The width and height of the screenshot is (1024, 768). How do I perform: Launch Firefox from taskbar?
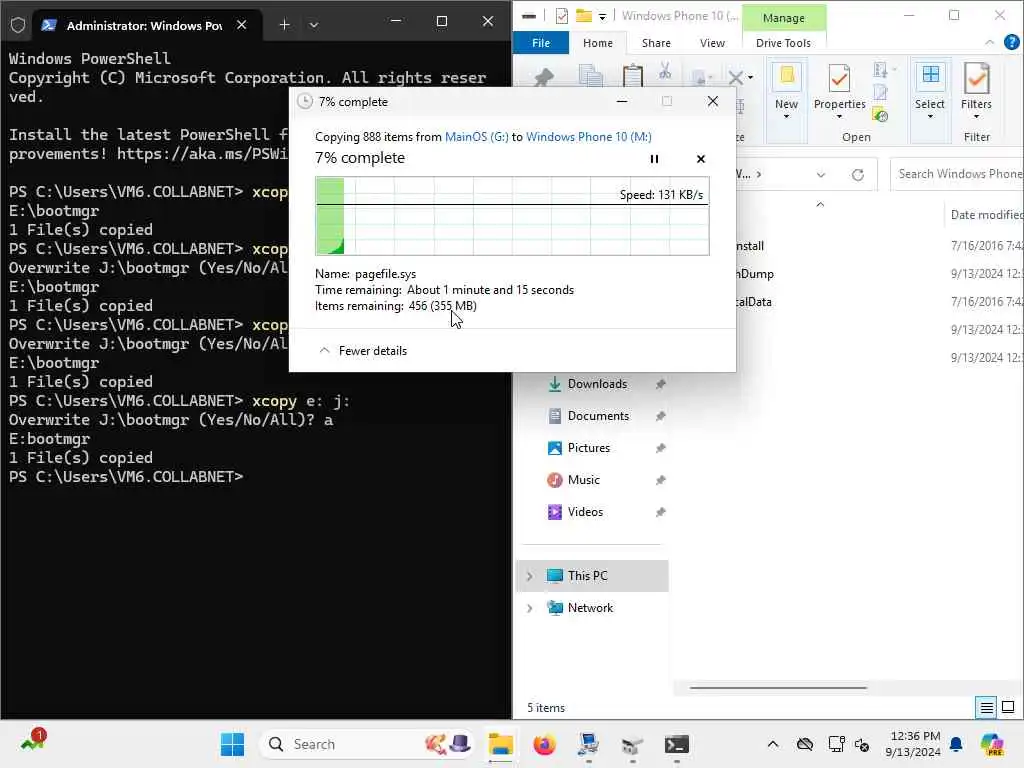(544, 744)
